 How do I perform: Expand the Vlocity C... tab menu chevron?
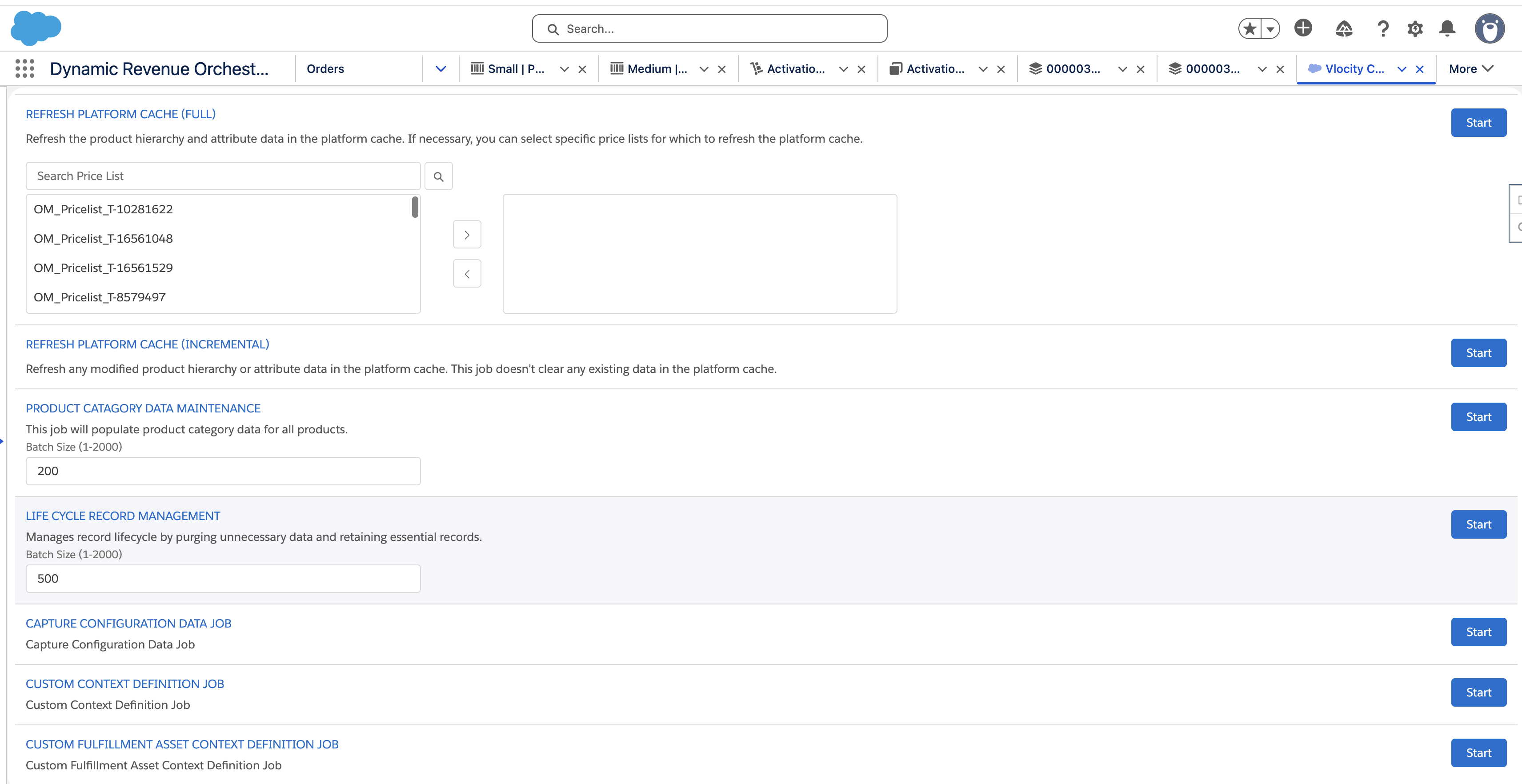(x=1402, y=69)
